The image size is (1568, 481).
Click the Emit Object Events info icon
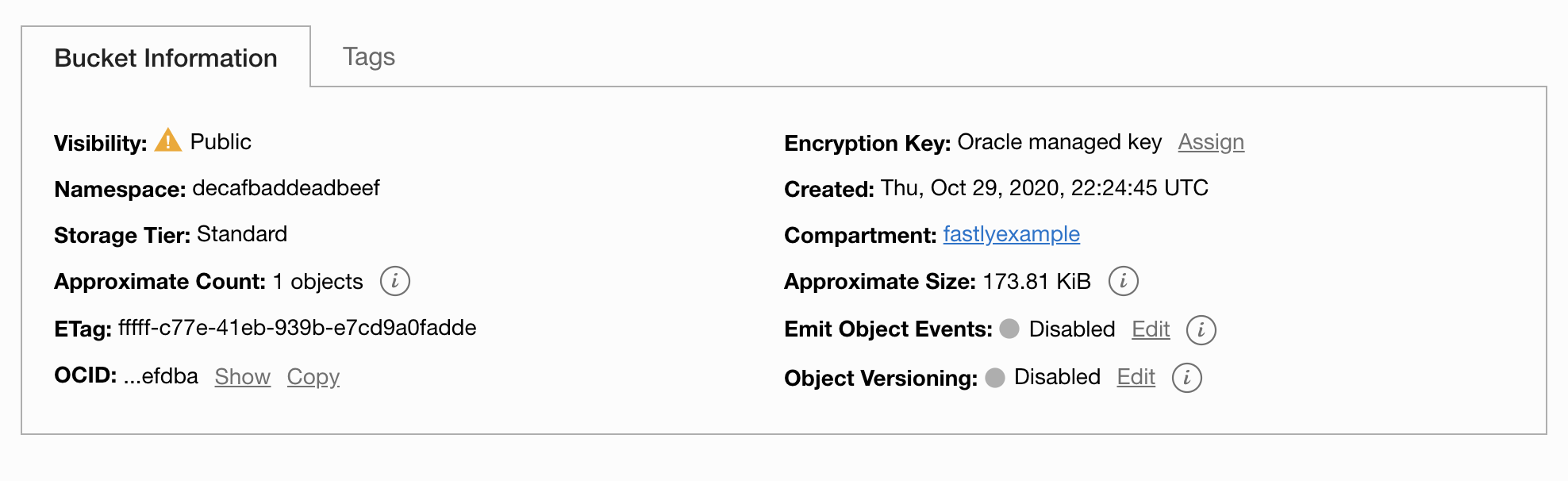1201,329
